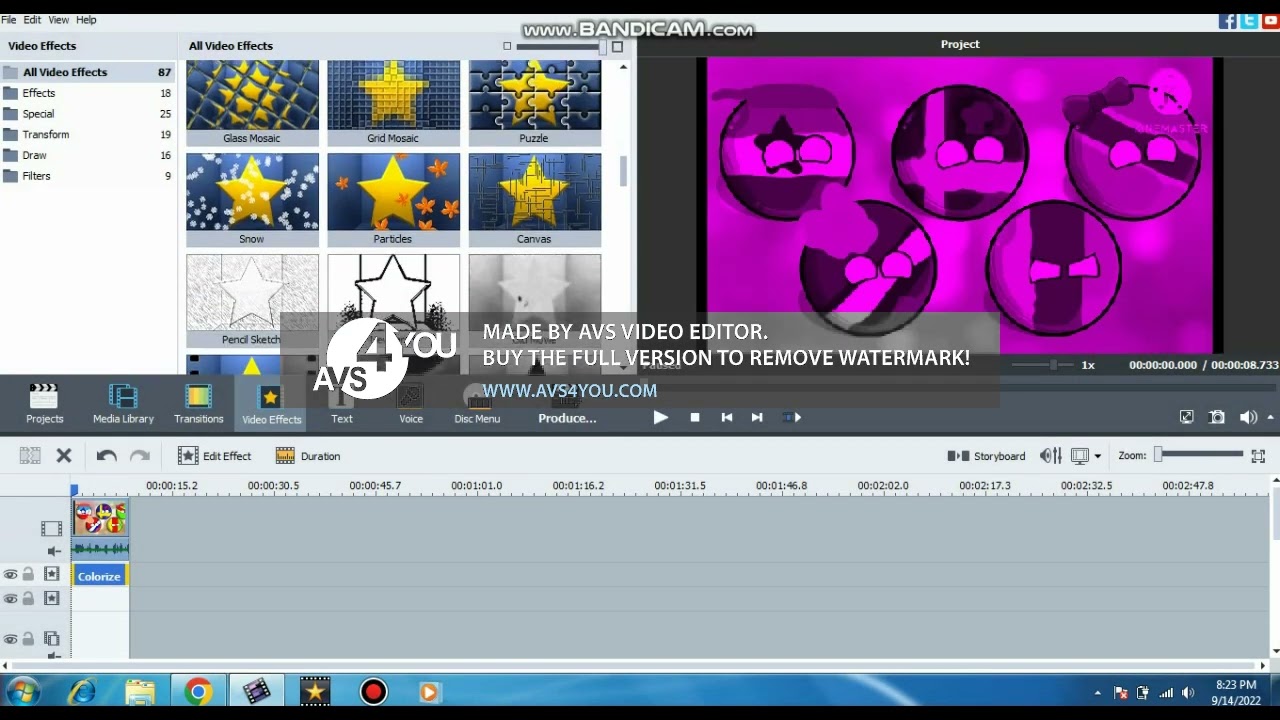Select the Effects category
Screen dimensions: 1280x720
(88, 93)
